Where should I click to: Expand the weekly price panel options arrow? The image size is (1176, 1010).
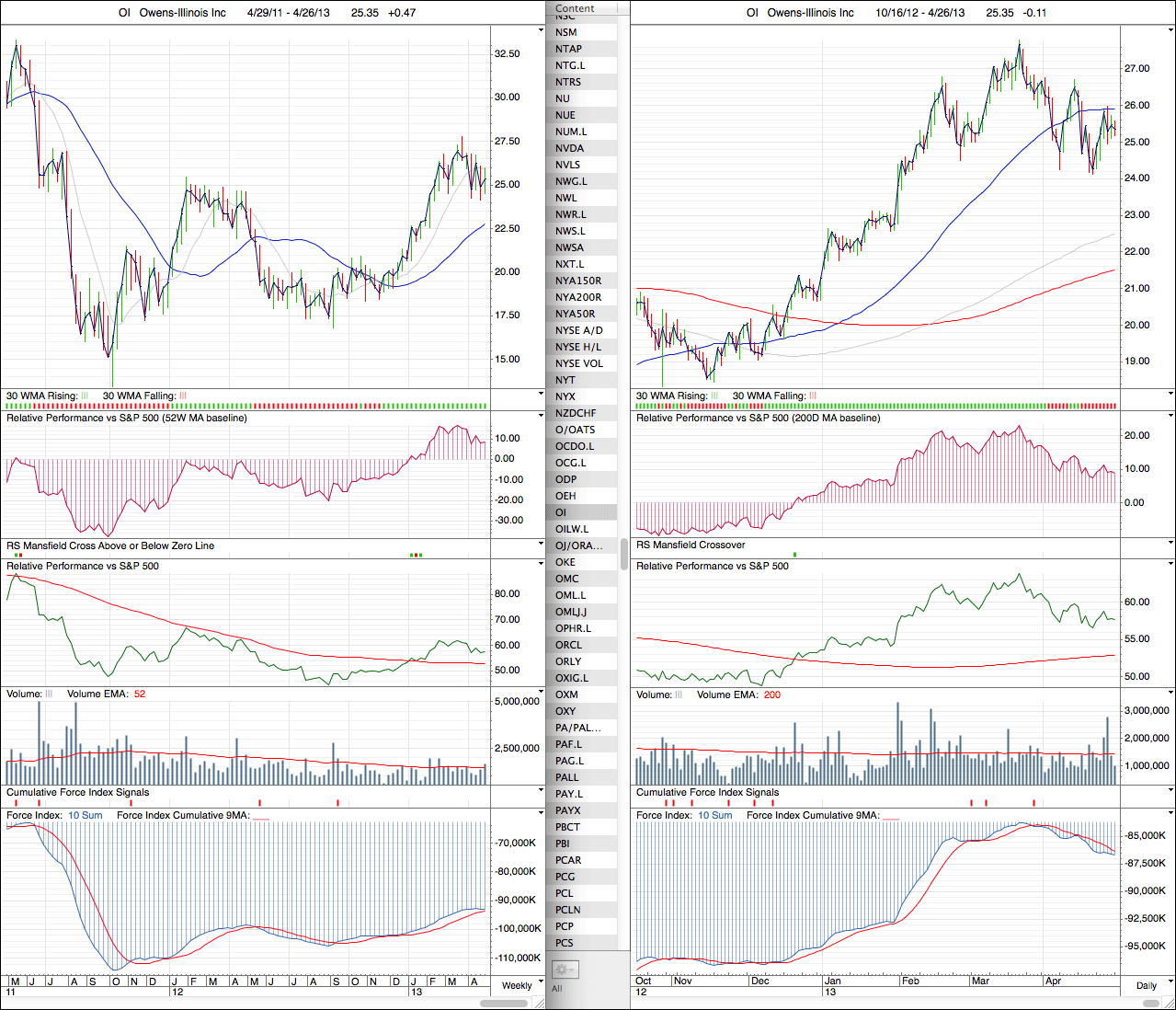(540, 30)
